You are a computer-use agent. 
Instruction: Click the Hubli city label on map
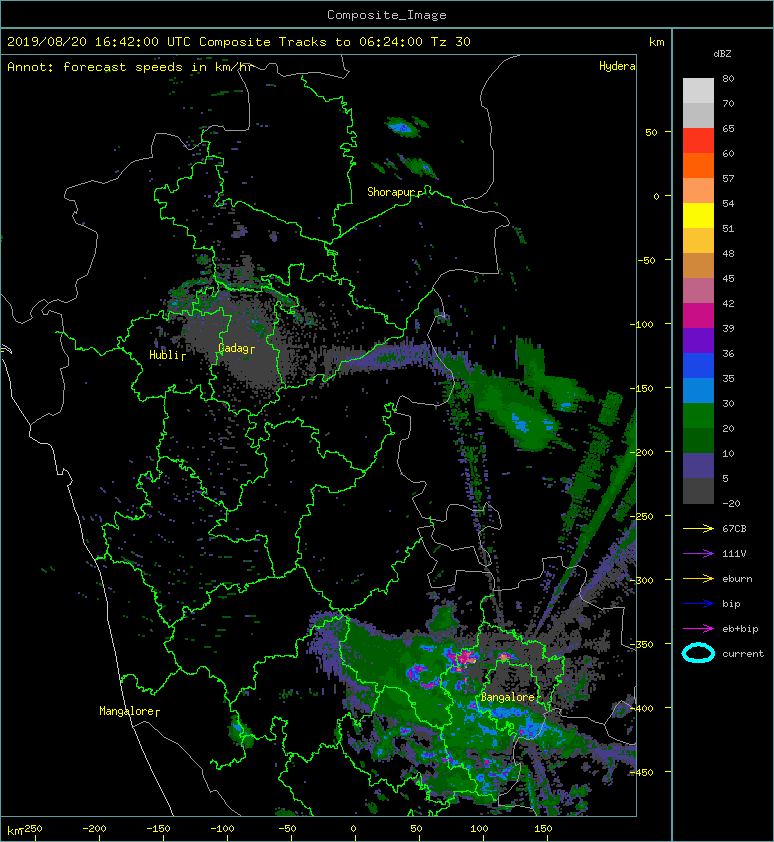164,355
